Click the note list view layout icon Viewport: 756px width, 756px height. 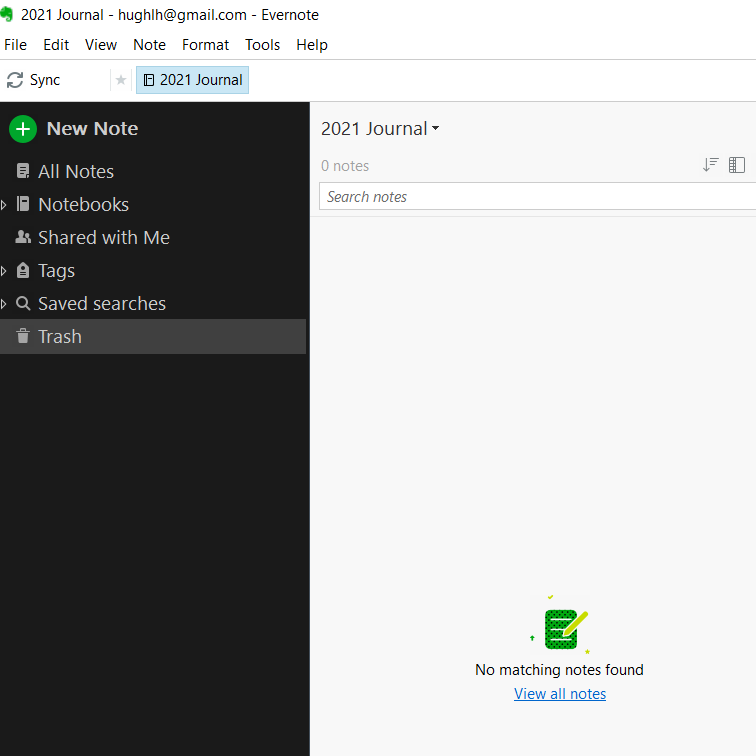point(737,165)
